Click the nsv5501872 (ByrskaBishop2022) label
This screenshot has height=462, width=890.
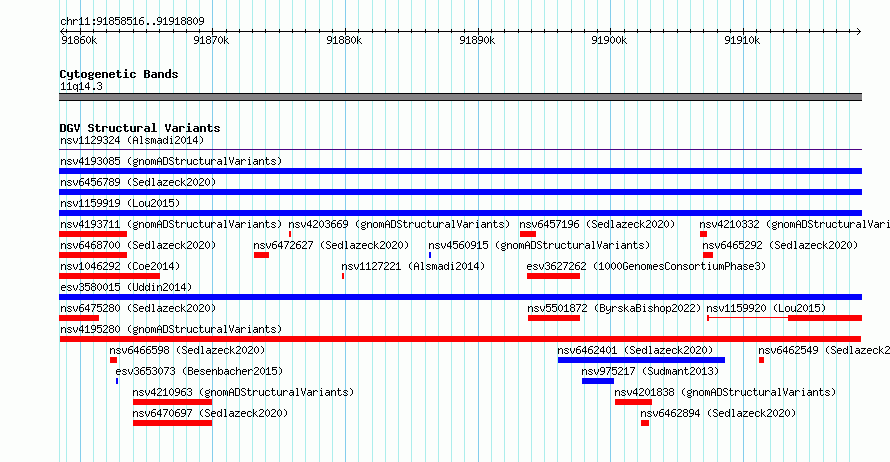pos(614,308)
